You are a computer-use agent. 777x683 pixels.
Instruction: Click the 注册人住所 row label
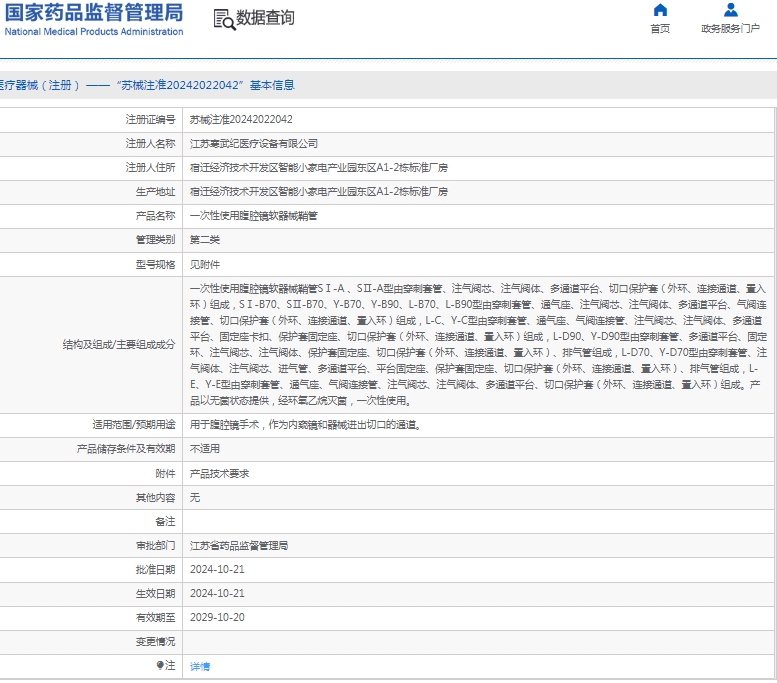pos(150,168)
